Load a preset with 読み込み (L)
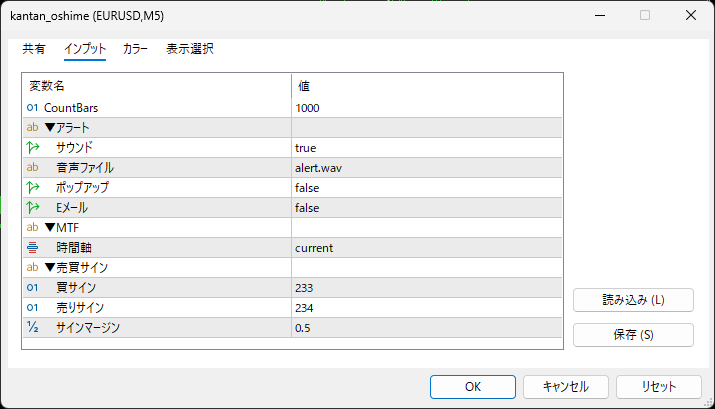Image resolution: width=715 pixels, height=409 pixels. [633, 300]
